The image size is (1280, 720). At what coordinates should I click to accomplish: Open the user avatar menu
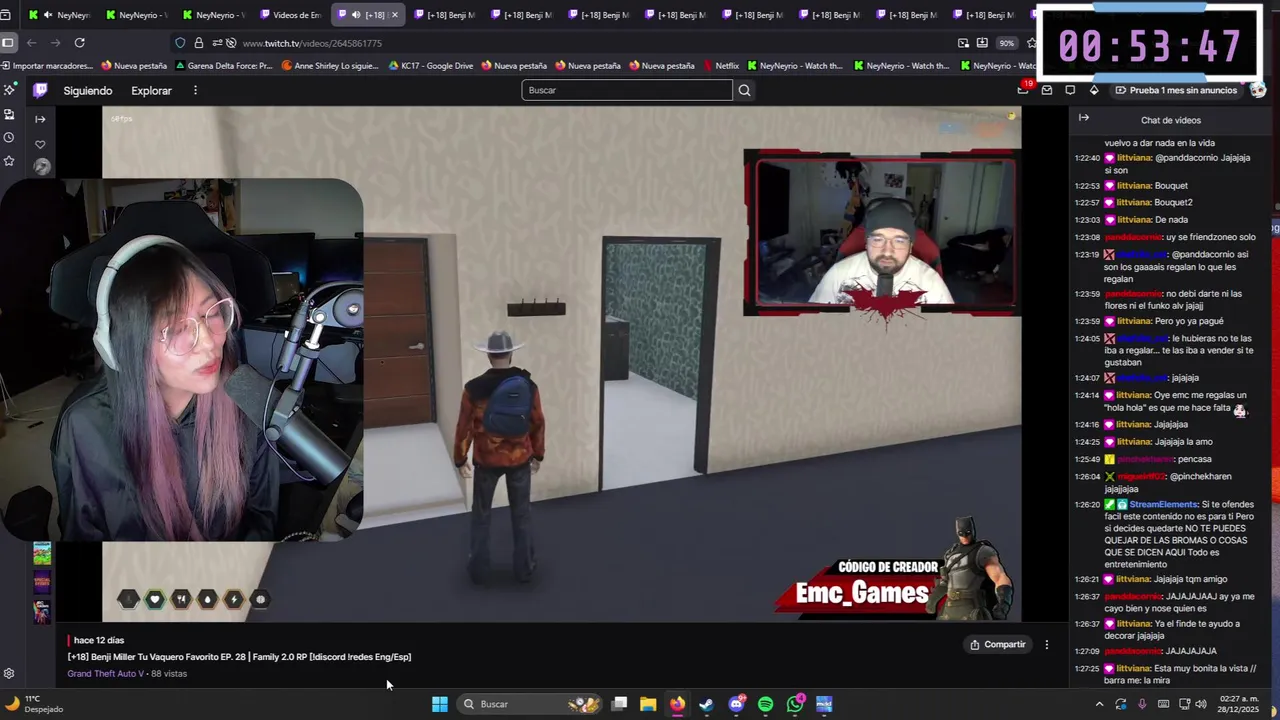click(x=1258, y=90)
